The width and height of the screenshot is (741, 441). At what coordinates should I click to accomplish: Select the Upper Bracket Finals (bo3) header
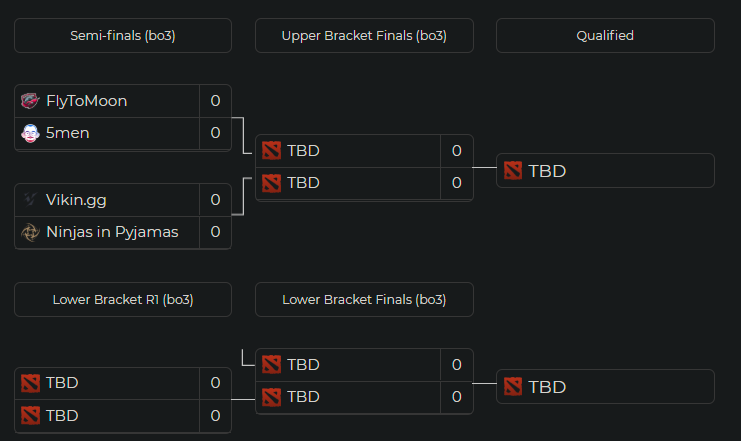pos(364,35)
